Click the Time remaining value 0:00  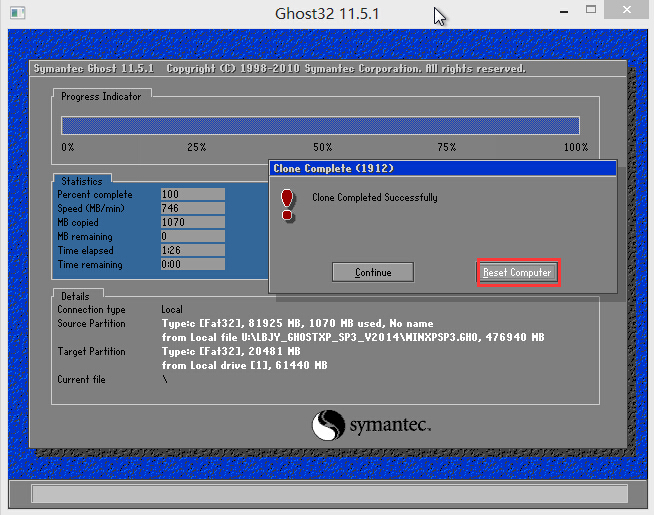(x=192, y=265)
